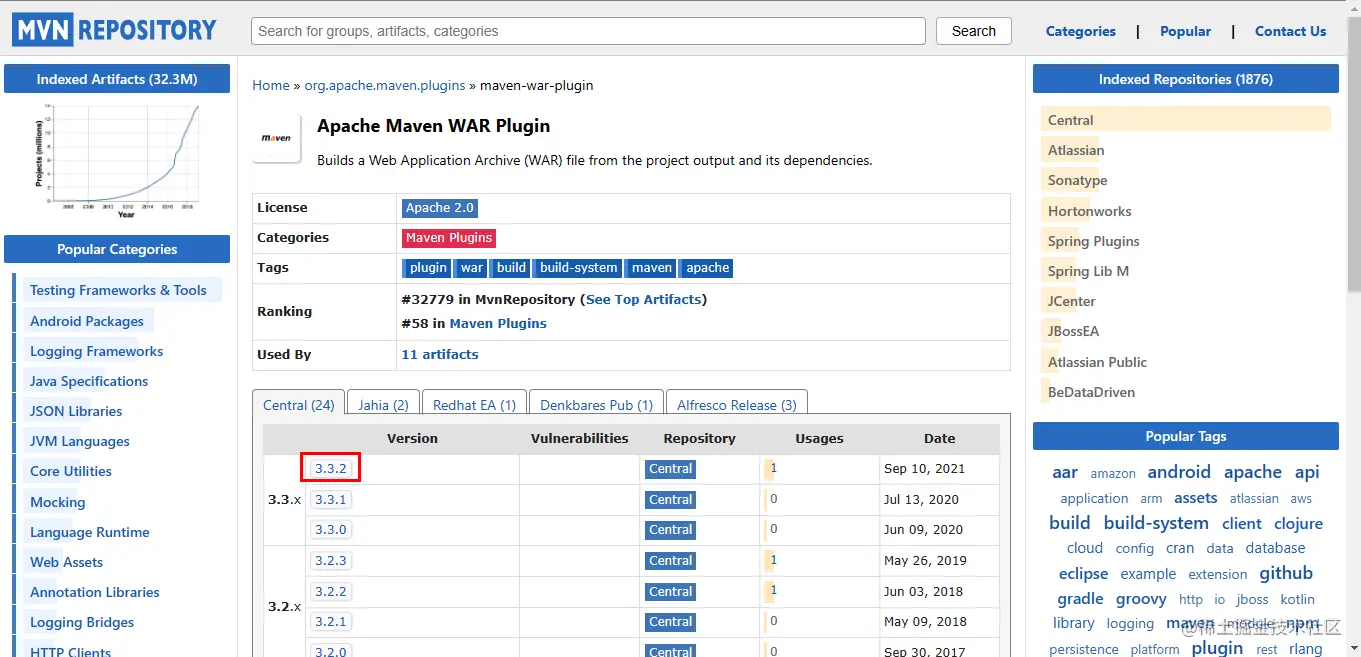1361x657 pixels.
Task: Go to Home breadcrumb link
Action: [271, 85]
